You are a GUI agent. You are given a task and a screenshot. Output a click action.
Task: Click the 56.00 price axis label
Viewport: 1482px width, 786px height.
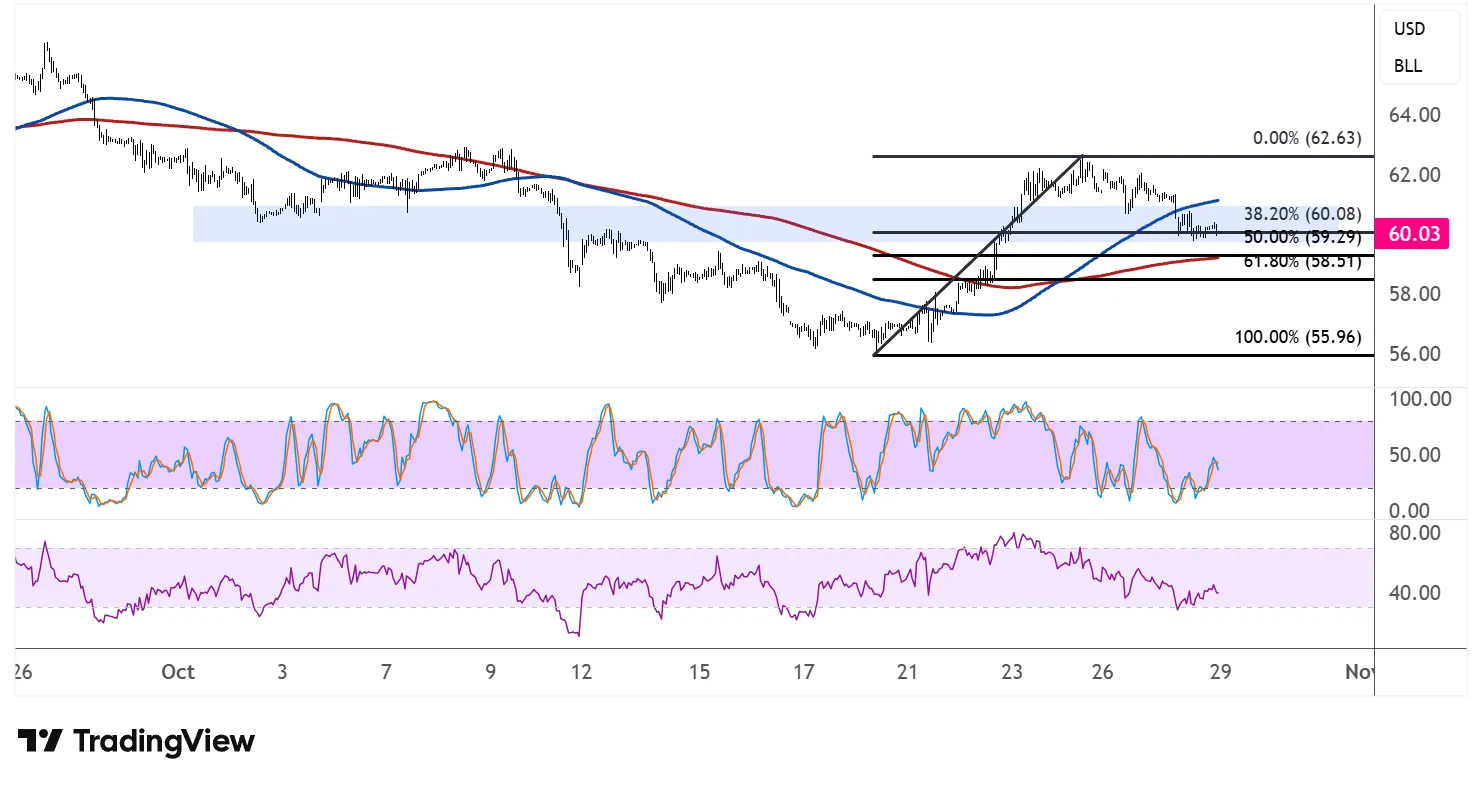point(1415,354)
